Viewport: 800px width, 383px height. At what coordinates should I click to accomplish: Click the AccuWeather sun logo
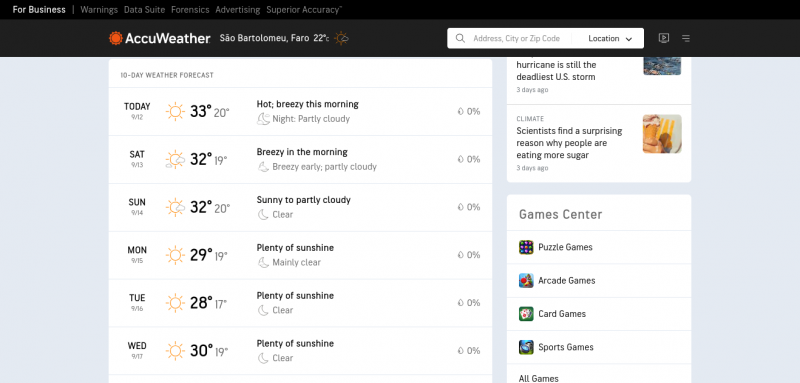116,38
